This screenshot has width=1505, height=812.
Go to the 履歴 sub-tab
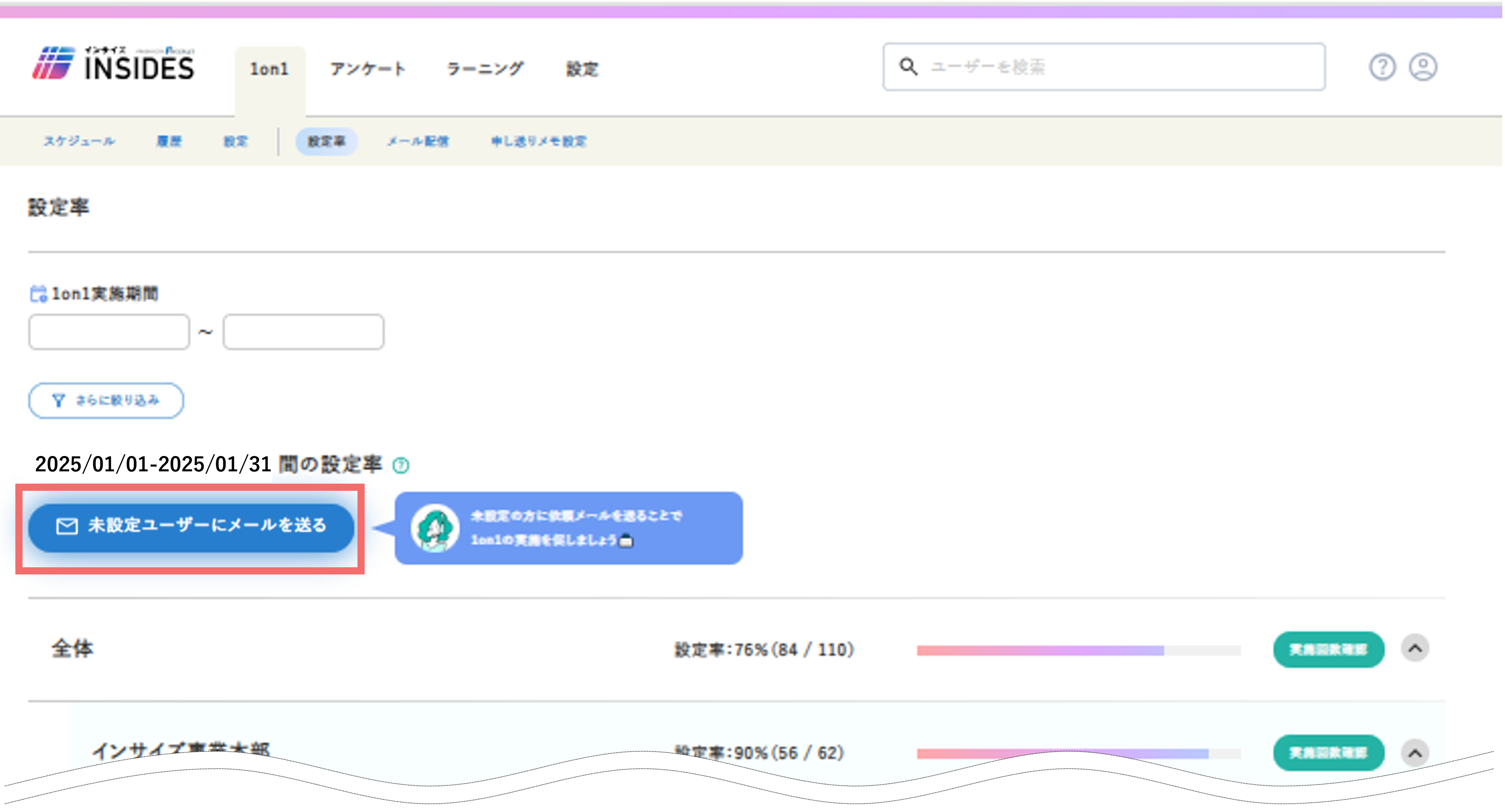point(169,141)
